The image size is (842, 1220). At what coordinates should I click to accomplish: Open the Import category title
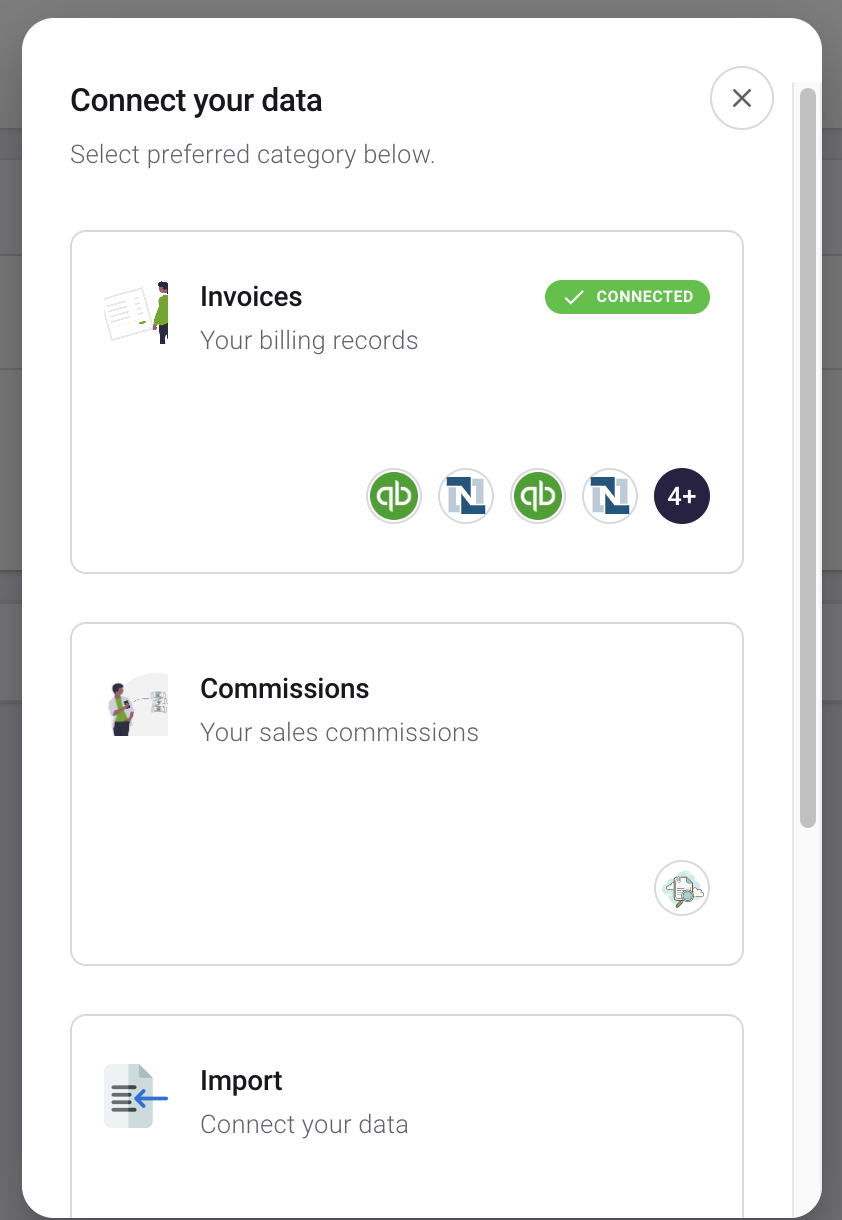click(x=241, y=1081)
